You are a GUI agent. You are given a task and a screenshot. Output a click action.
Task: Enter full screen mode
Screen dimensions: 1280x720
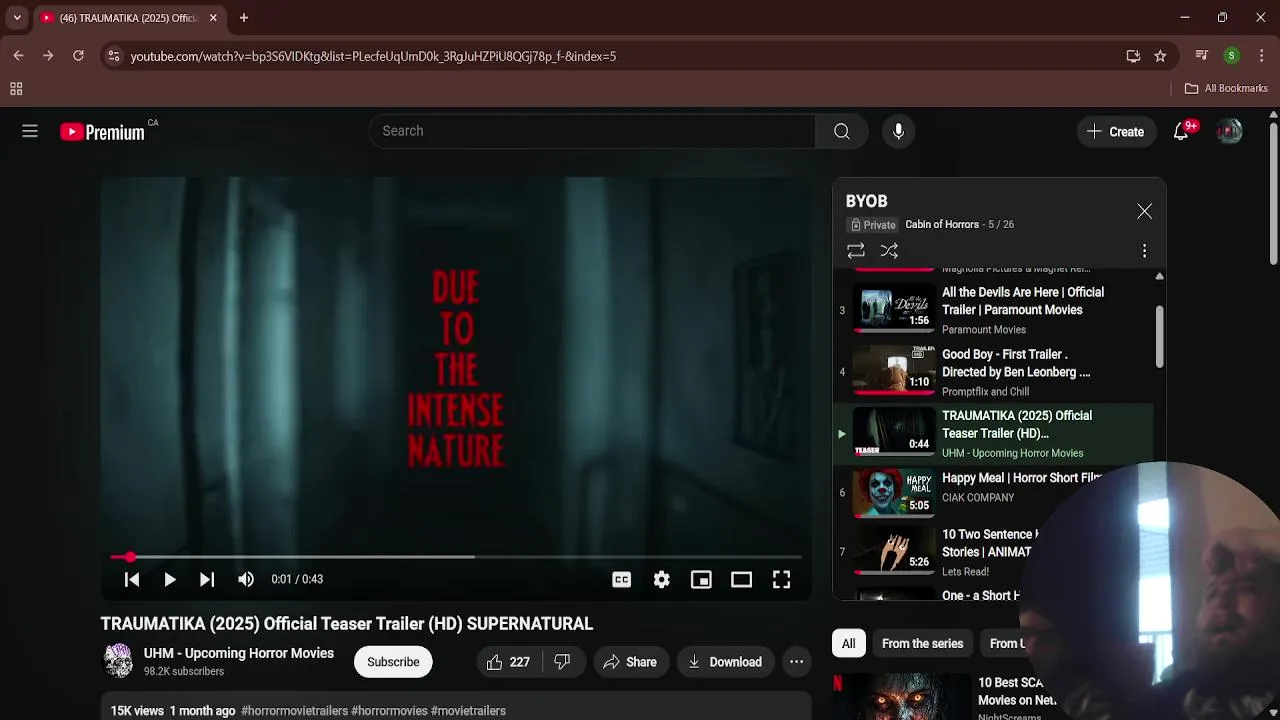pyautogui.click(x=781, y=579)
